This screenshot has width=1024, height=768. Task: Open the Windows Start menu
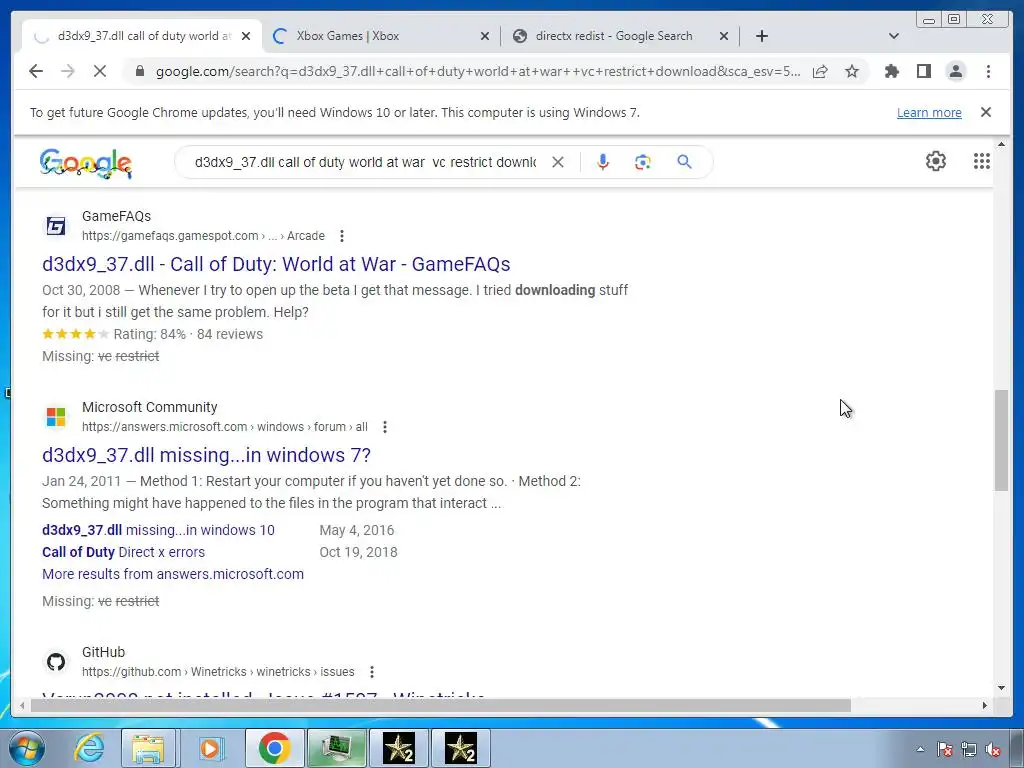[x=26, y=748]
